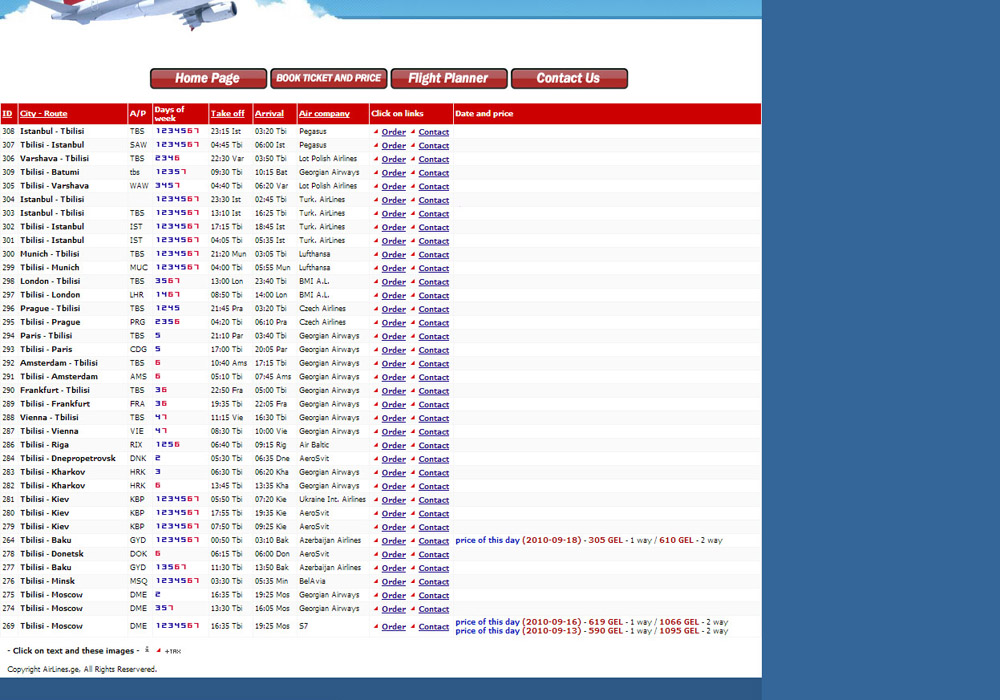Click red arrow icon before Order in row 308
The width and height of the screenshot is (1000, 700).
(376, 132)
